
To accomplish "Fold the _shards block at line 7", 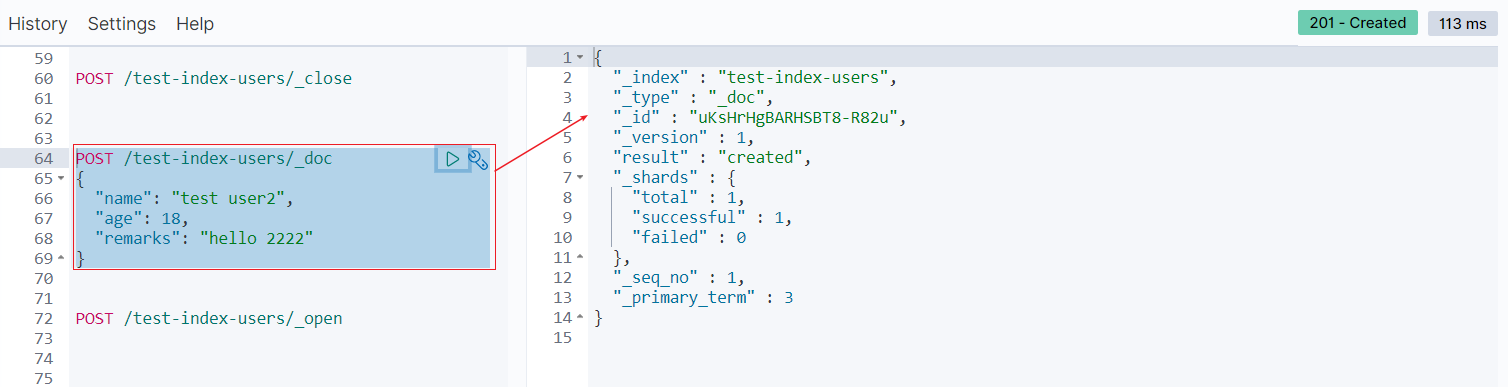I will coord(580,178).
